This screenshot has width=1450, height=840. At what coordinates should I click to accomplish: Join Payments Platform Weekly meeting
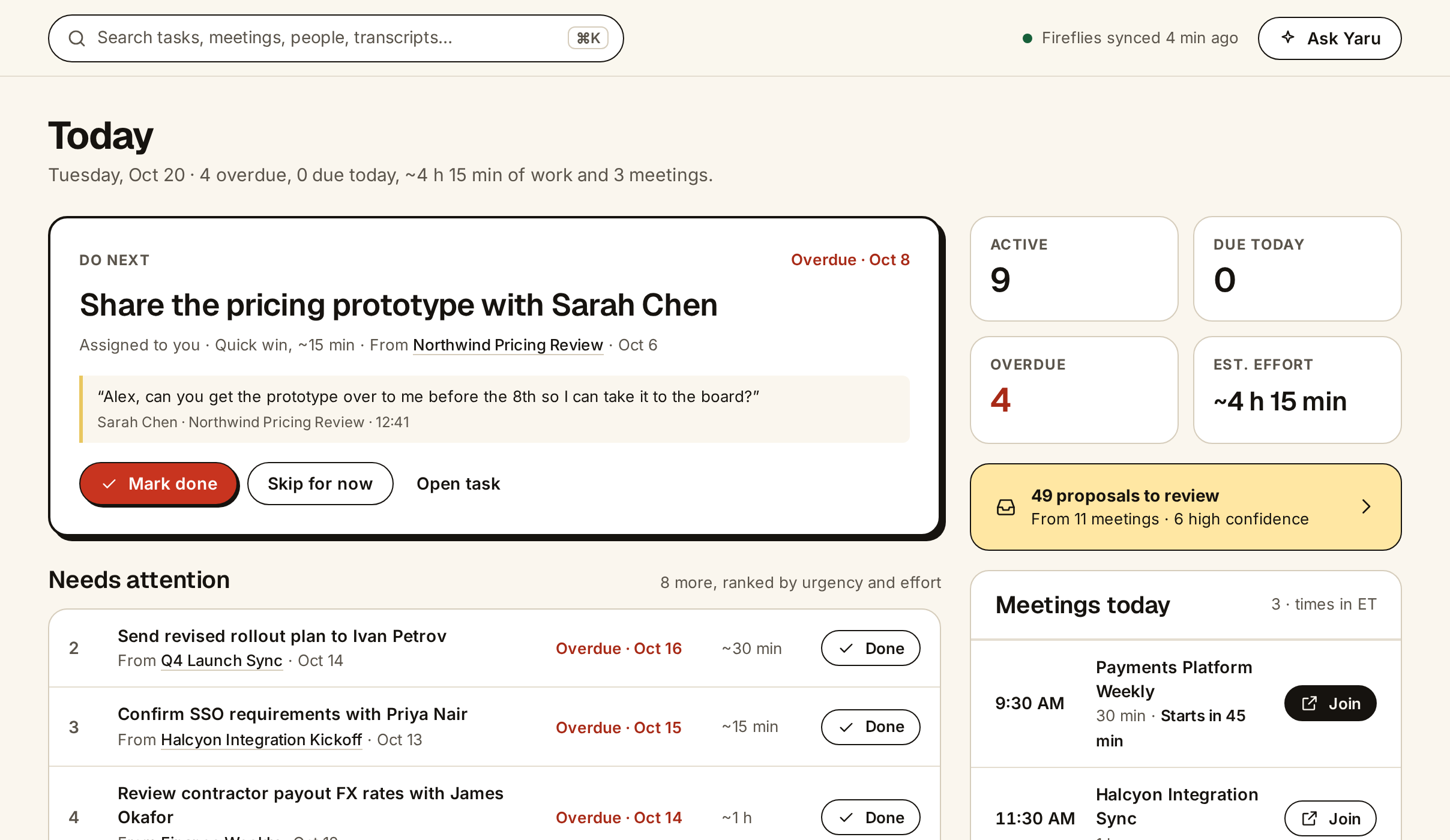tap(1330, 703)
